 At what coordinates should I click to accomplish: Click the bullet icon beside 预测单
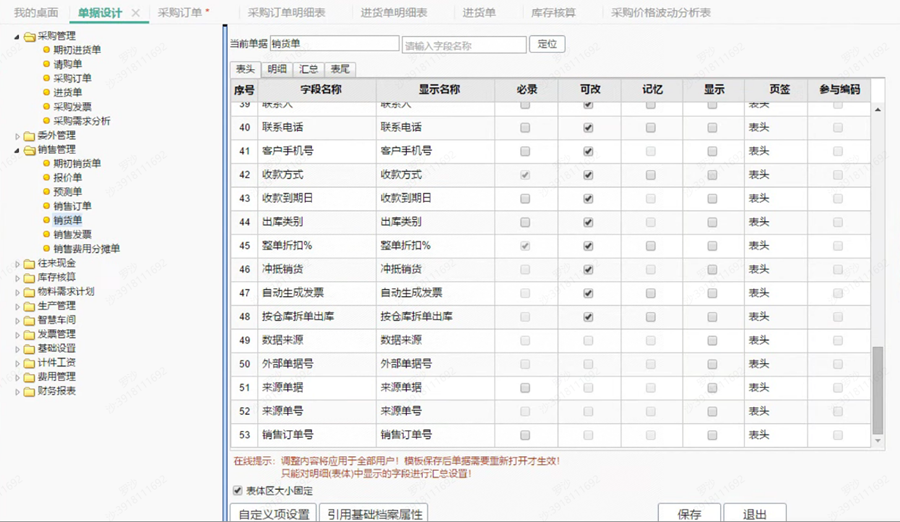(46, 192)
